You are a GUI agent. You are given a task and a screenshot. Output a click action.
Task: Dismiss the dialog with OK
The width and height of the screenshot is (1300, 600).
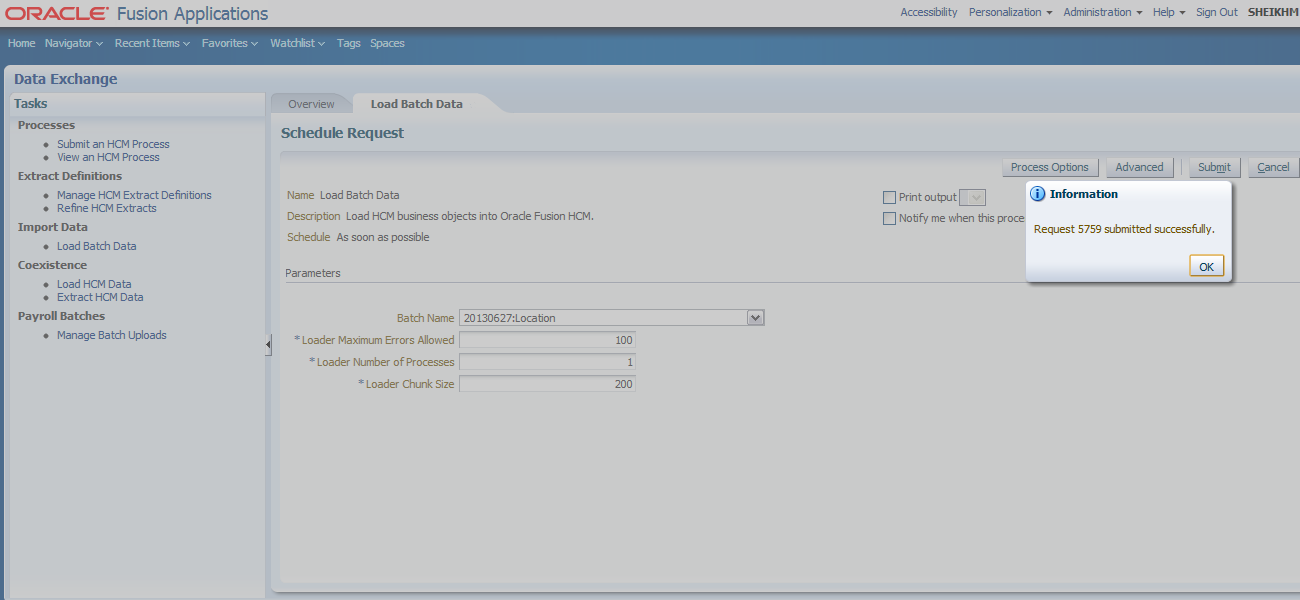[x=1206, y=265]
